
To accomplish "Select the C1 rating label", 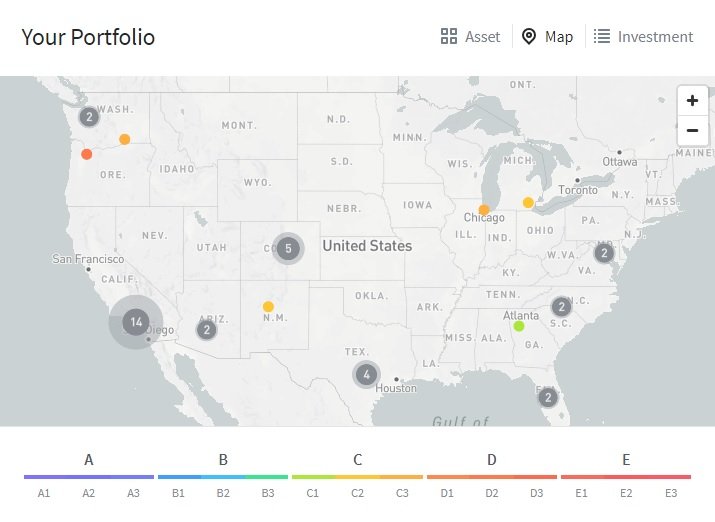I will click(312, 493).
